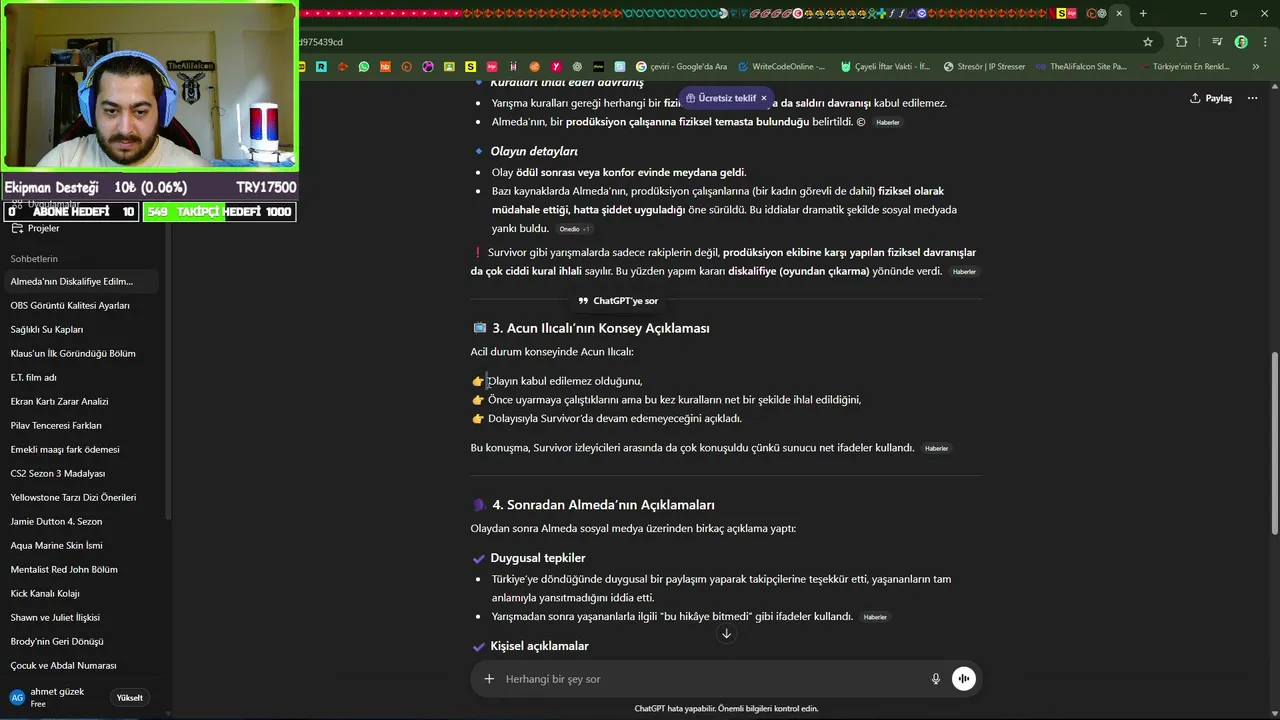Image resolution: width=1280 pixels, height=720 pixels.
Task: Open the green browser profile avatar
Action: [1241, 42]
